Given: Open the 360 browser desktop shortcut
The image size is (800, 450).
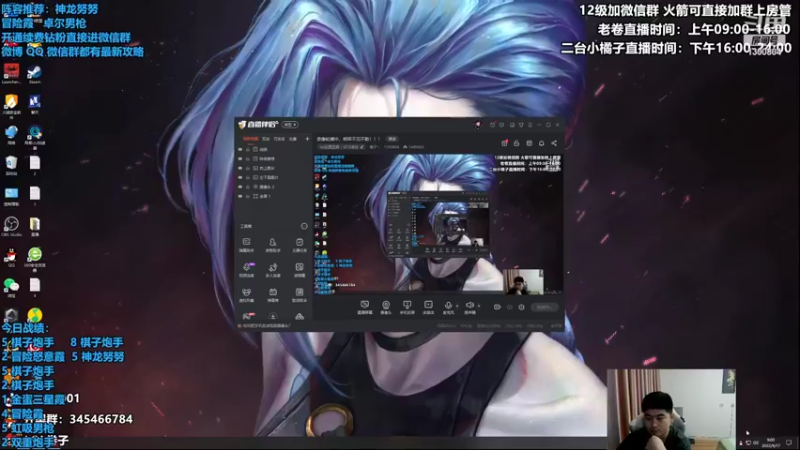Looking at the screenshot, I should pos(35,258).
